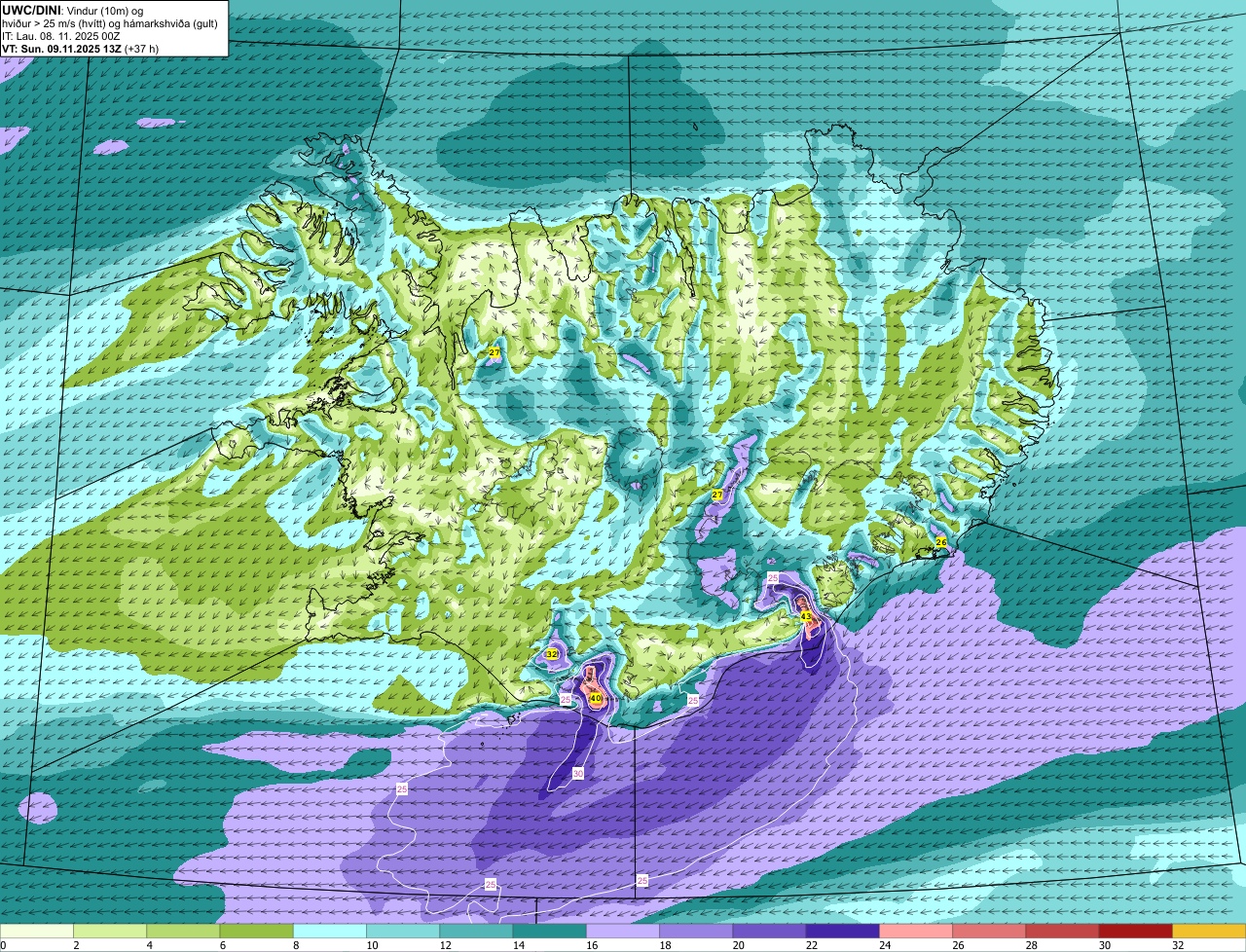Click the number 2 on the color scale
Image resolution: width=1246 pixels, height=952 pixels.
point(75,945)
